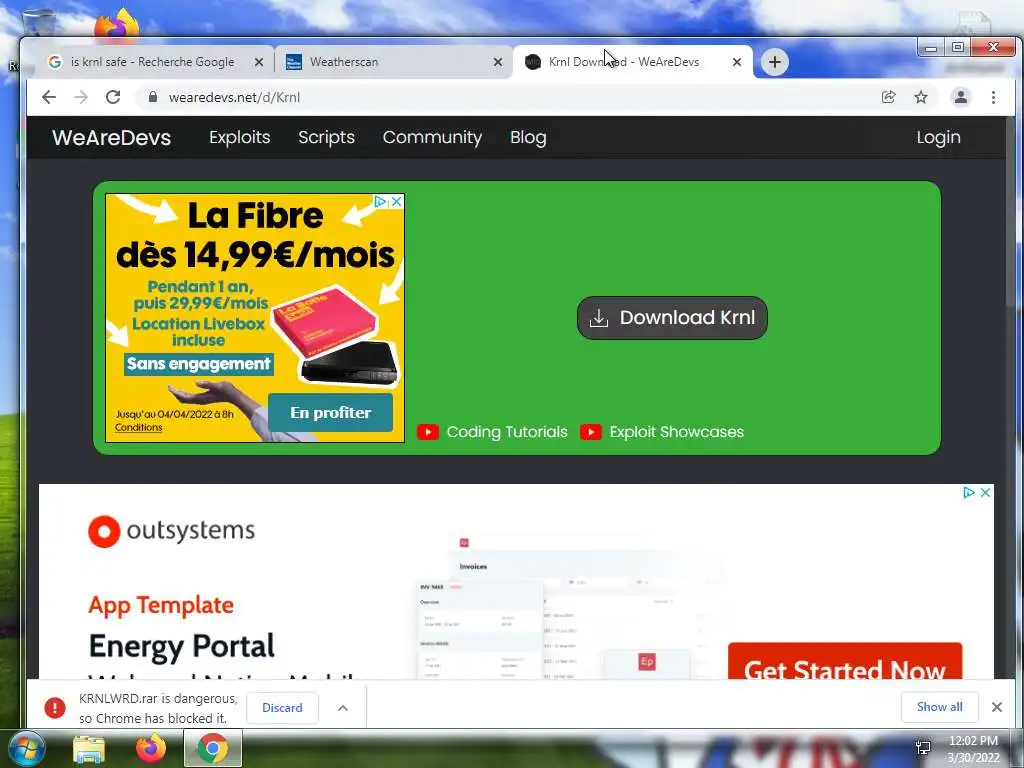Image resolution: width=1024 pixels, height=768 pixels.
Task: Click AdChoices icon on La Fibre ad
Action: (x=380, y=202)
